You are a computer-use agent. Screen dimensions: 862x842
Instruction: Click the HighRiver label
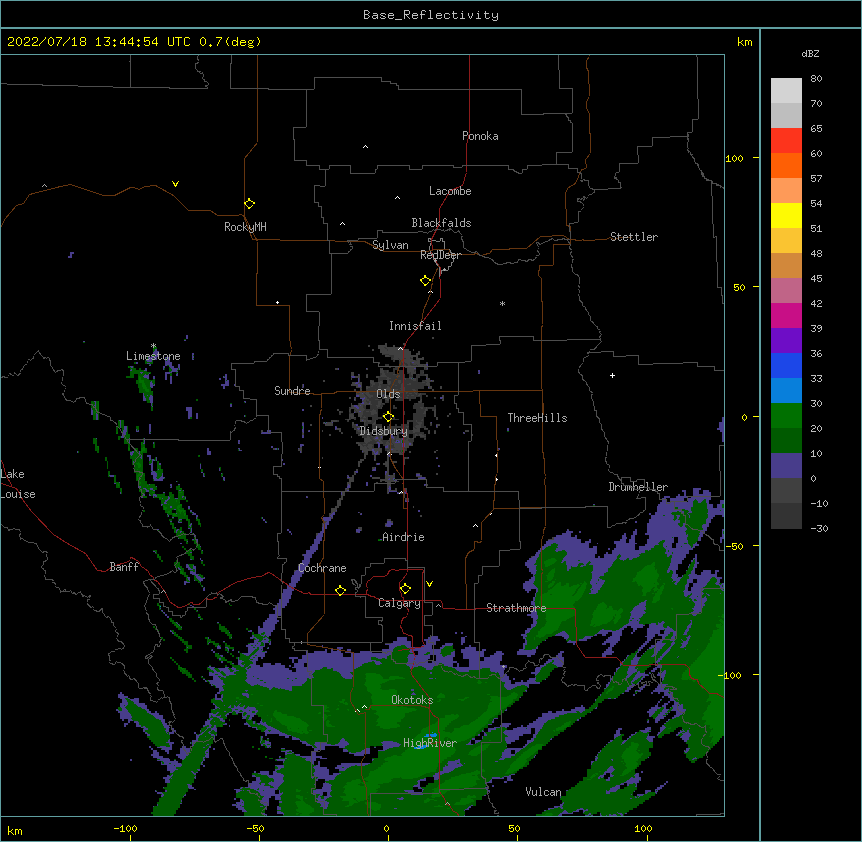pos(430,743)
